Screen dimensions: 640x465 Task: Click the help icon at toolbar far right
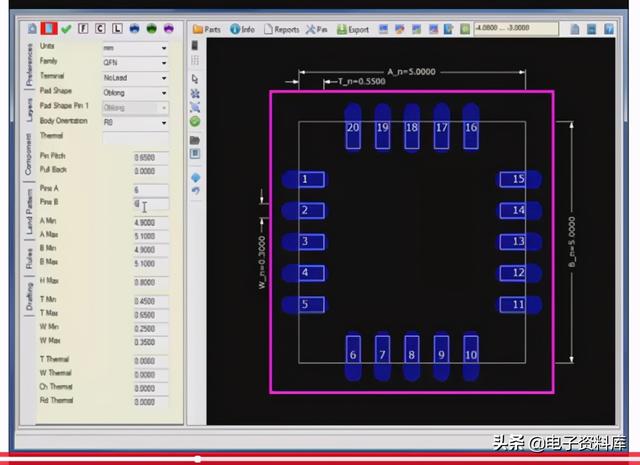[x=609, y=29]
